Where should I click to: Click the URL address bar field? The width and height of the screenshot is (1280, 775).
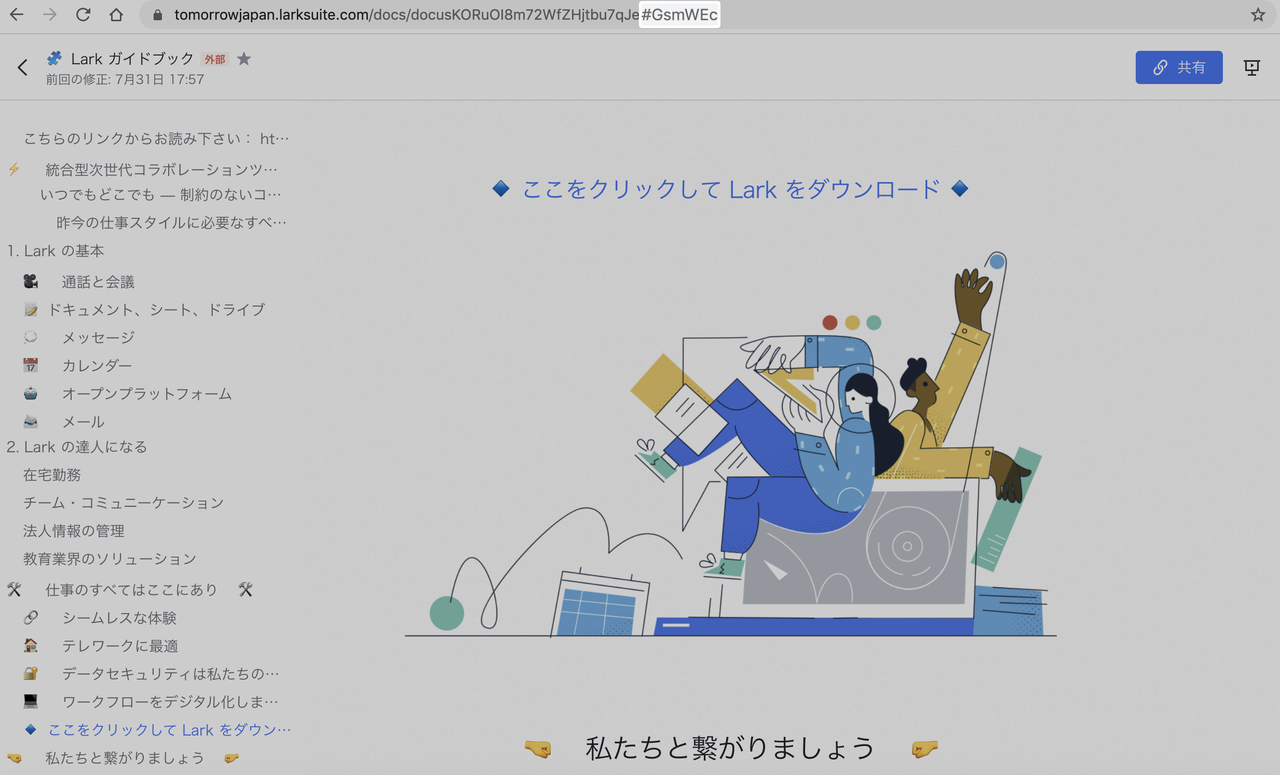point(400,15)
